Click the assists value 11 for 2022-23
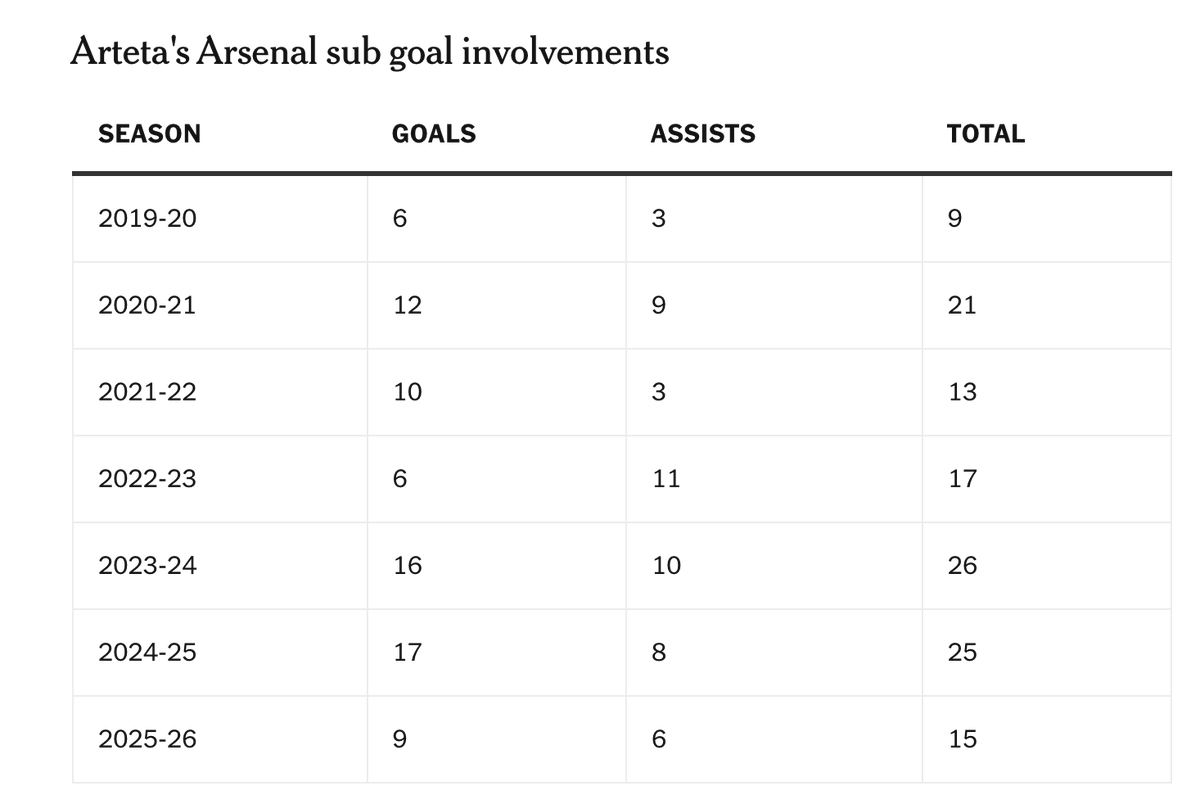This screenshot has height=786, width=1200. coord(666,479)
